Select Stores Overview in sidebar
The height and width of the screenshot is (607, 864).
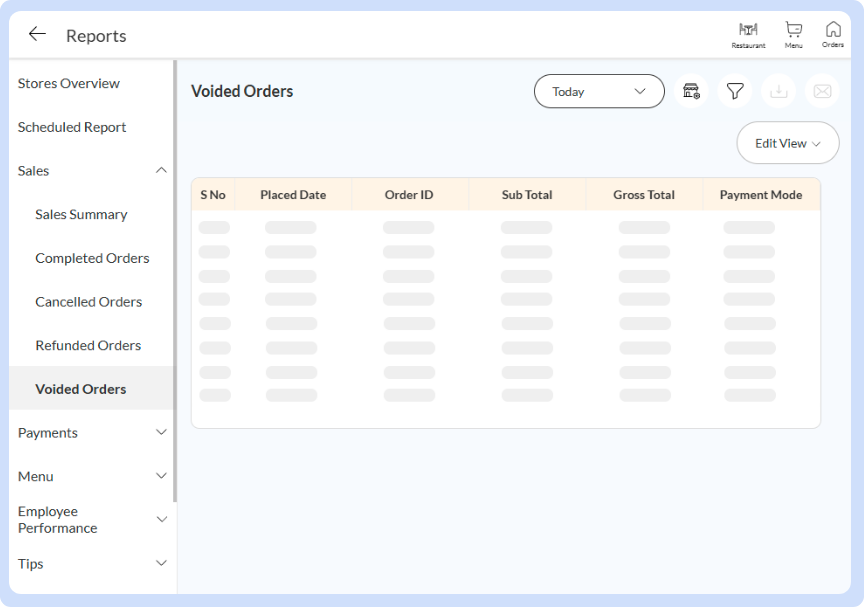pyautogui.click(x=69, y=84)
